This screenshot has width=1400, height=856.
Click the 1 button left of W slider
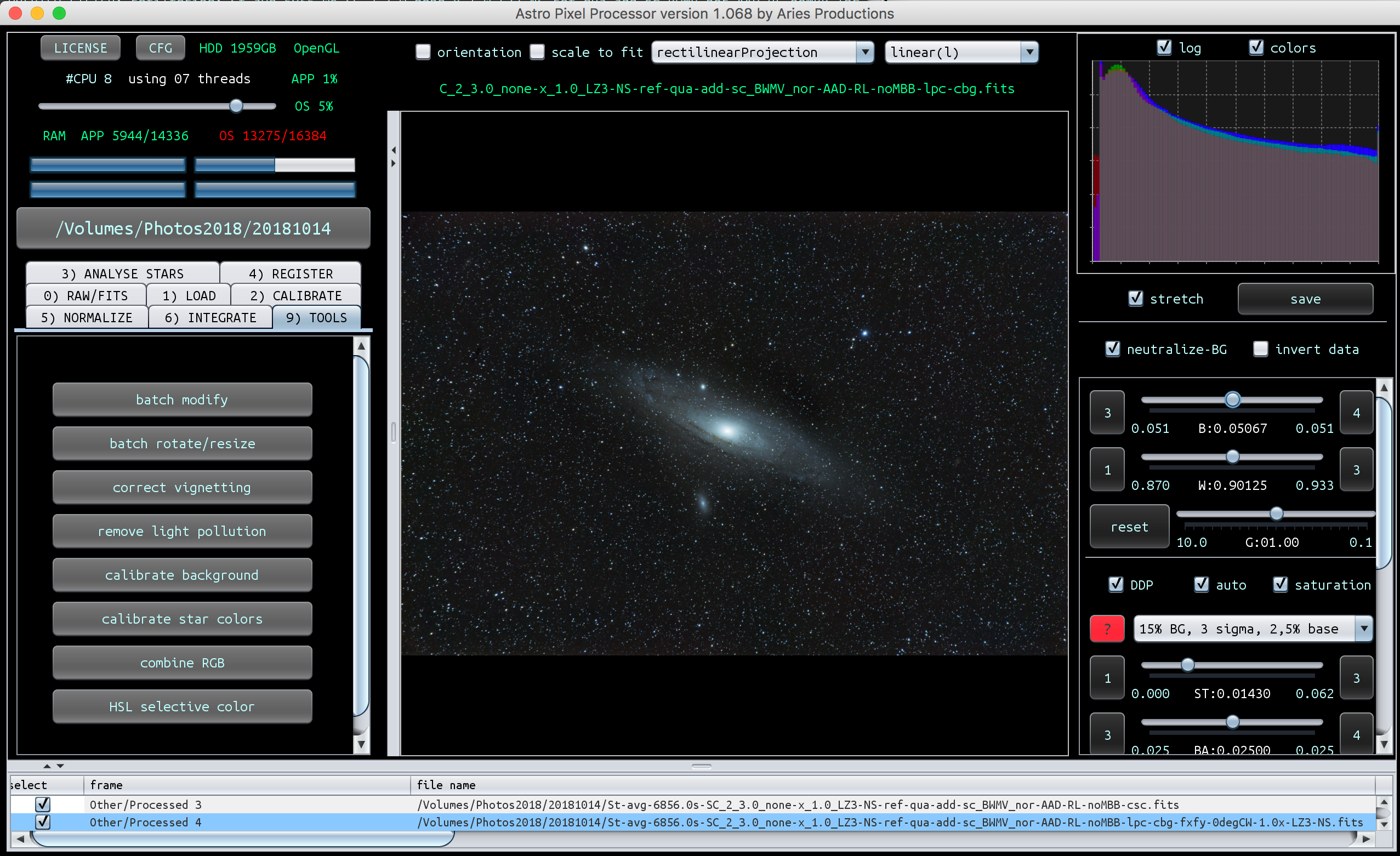[1107, 470]
